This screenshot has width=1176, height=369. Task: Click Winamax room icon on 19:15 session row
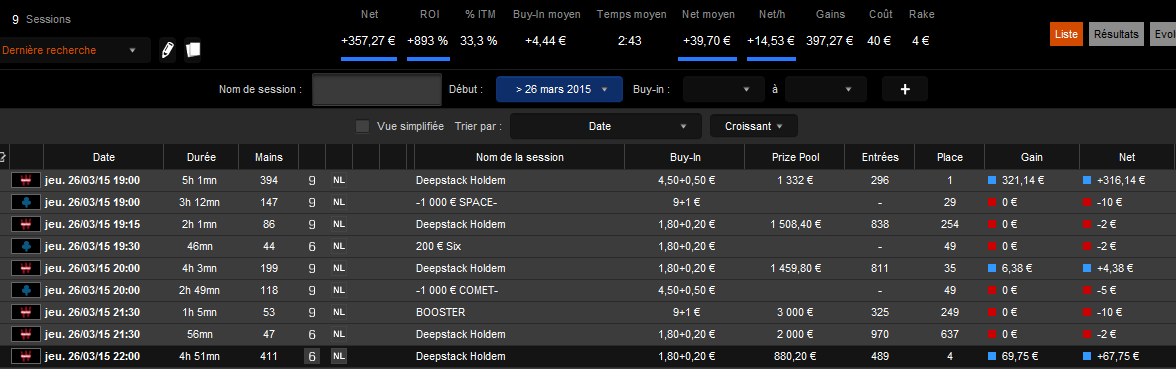point(25,224)
